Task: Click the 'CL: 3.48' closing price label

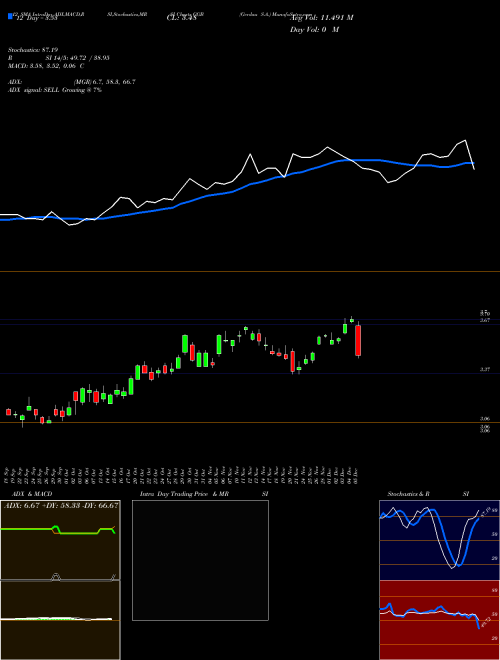Action: point(181,18)
